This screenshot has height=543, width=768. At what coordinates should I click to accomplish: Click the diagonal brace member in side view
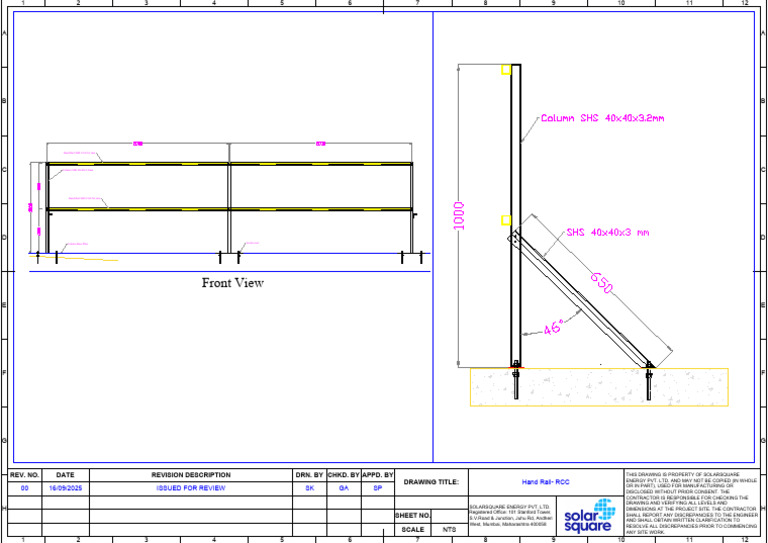pos(581,301)
